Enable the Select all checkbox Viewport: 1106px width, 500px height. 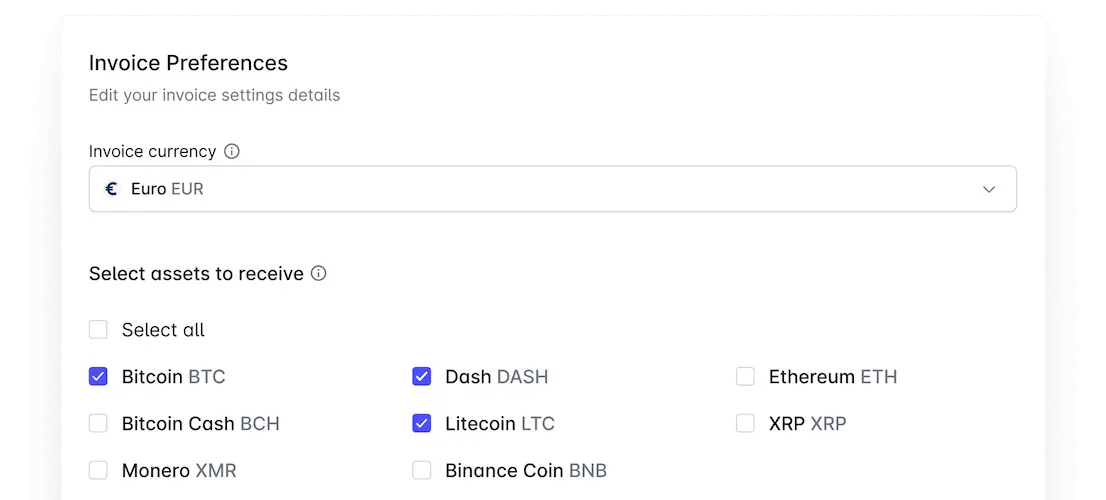[x=98, y=330]
